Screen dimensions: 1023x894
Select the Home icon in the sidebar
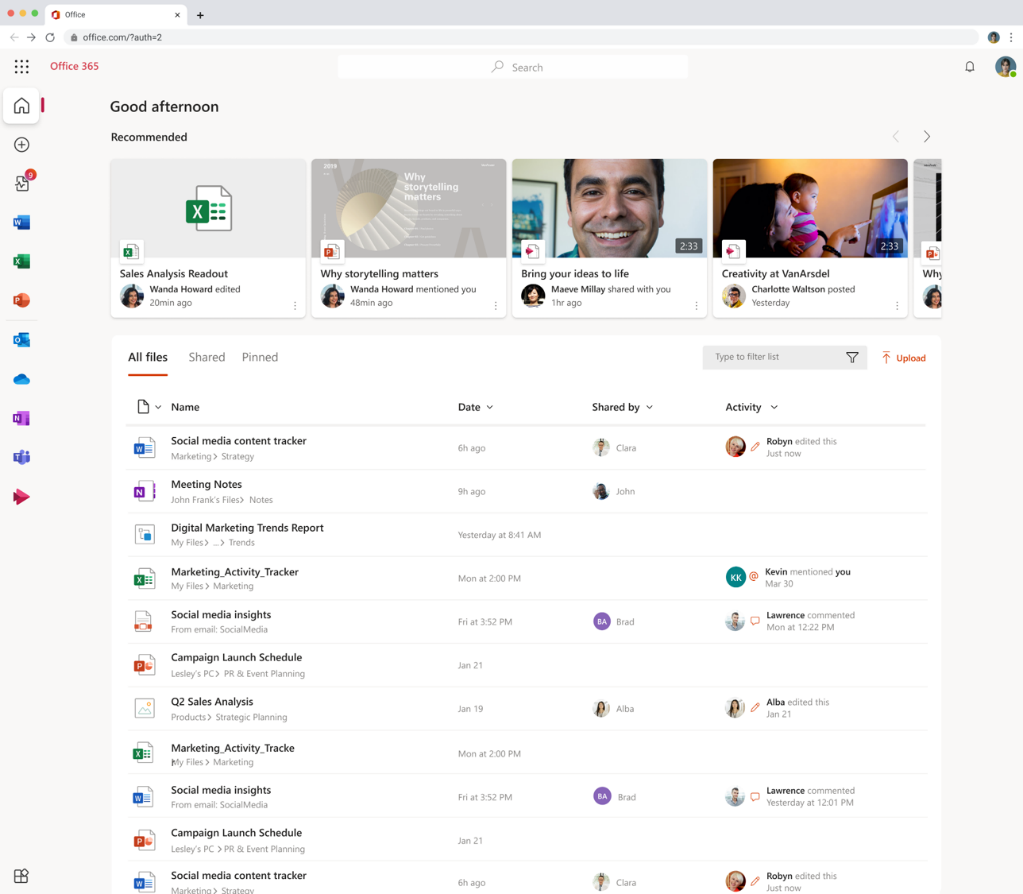[x=21, y=105]
